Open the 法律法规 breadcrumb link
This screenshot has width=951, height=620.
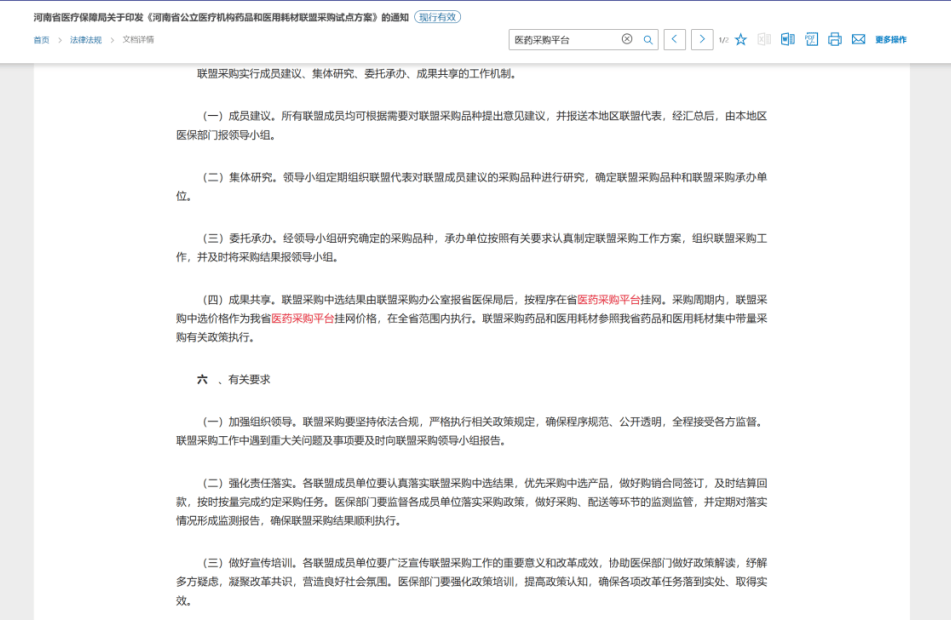pos(86,40)
